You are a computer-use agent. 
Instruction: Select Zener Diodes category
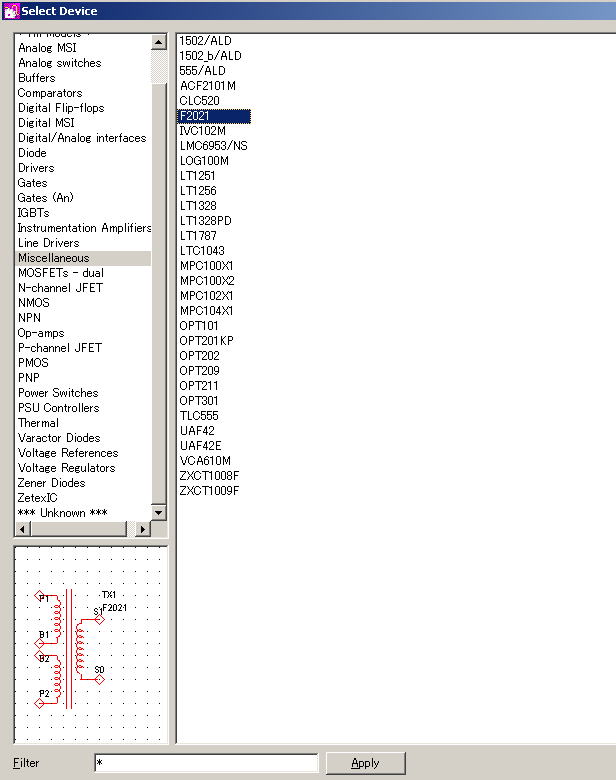52,483
